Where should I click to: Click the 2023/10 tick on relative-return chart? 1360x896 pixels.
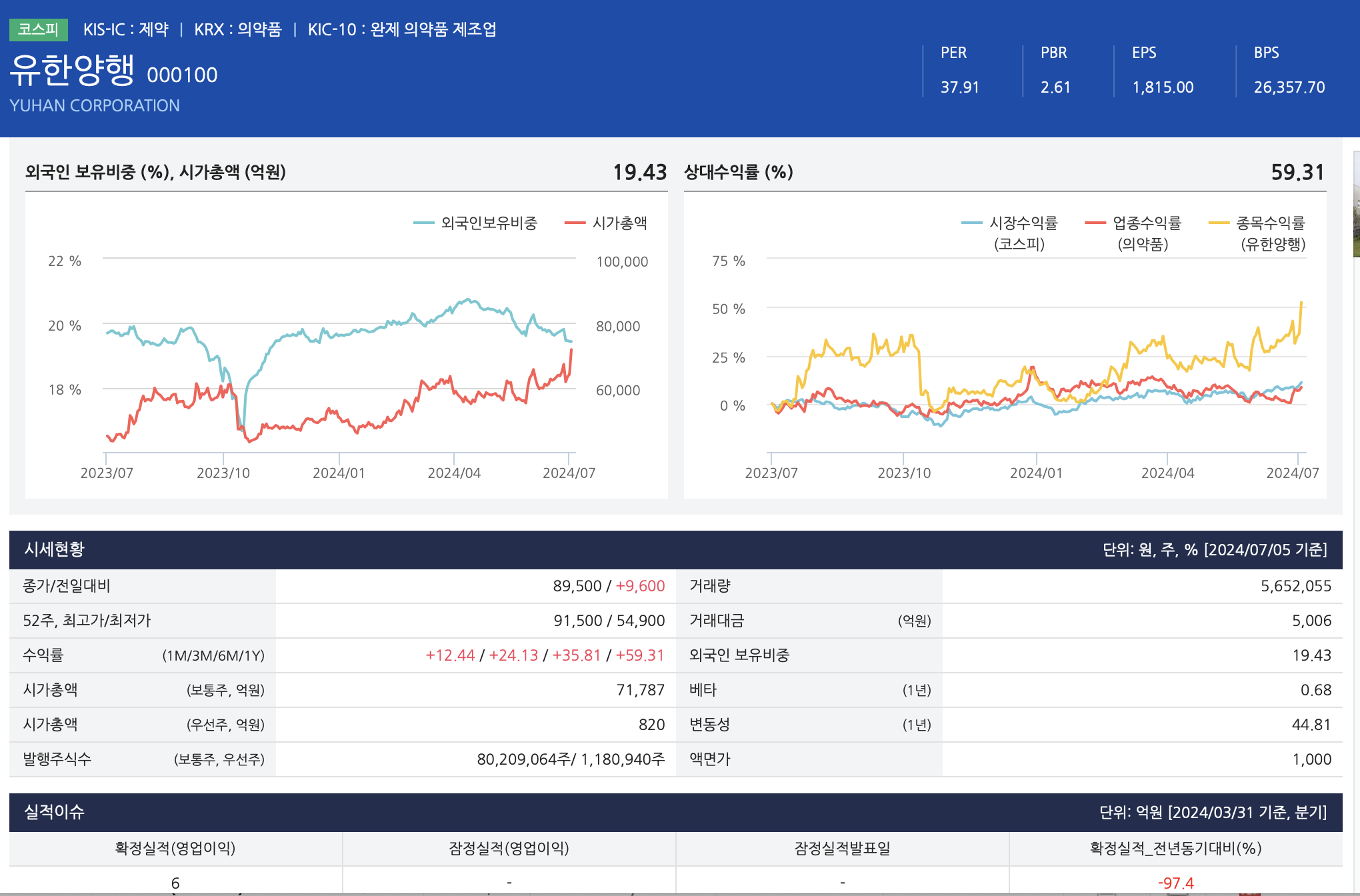point(903,473)
